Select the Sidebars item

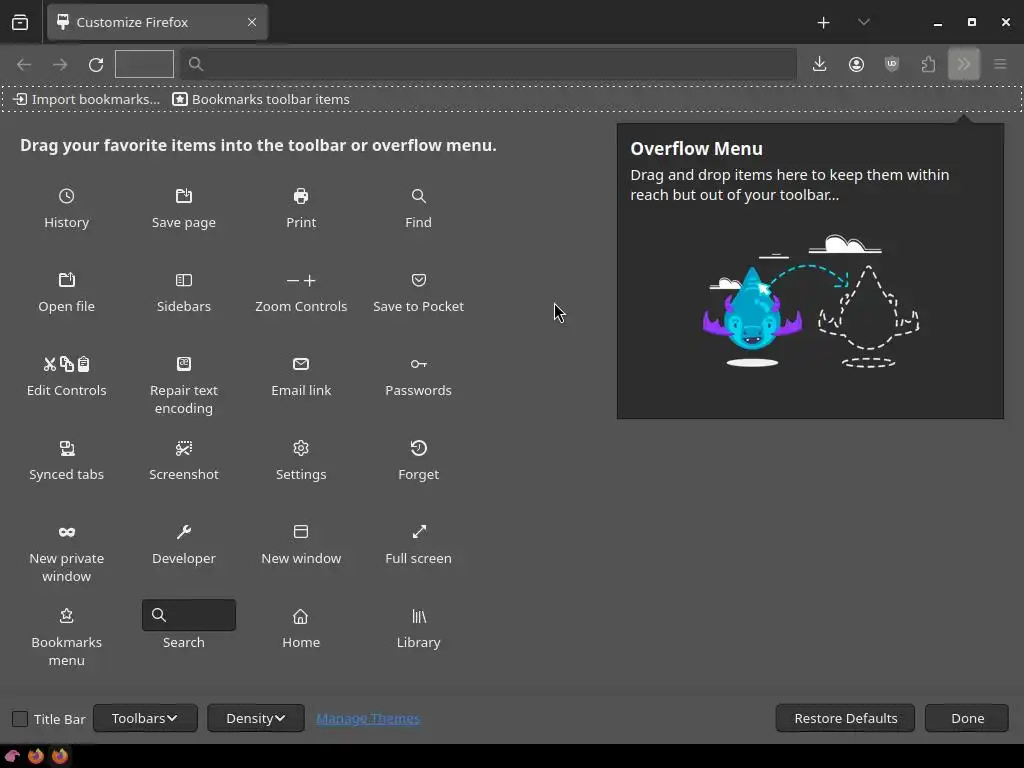(184, 293)
